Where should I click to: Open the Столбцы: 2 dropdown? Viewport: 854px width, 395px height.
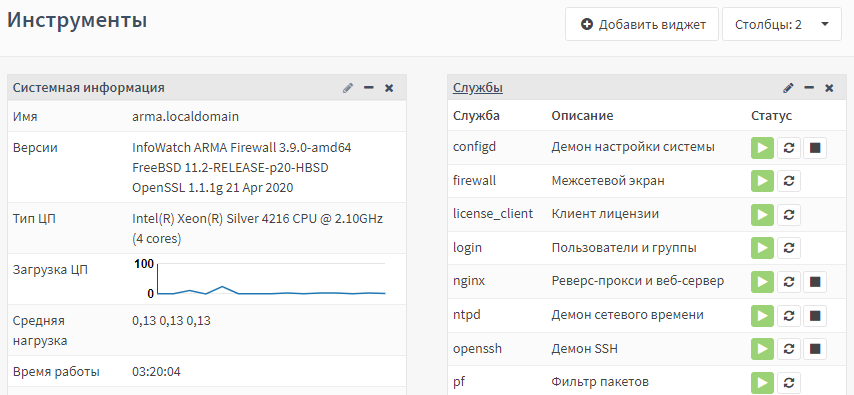(x=782, y=24)
